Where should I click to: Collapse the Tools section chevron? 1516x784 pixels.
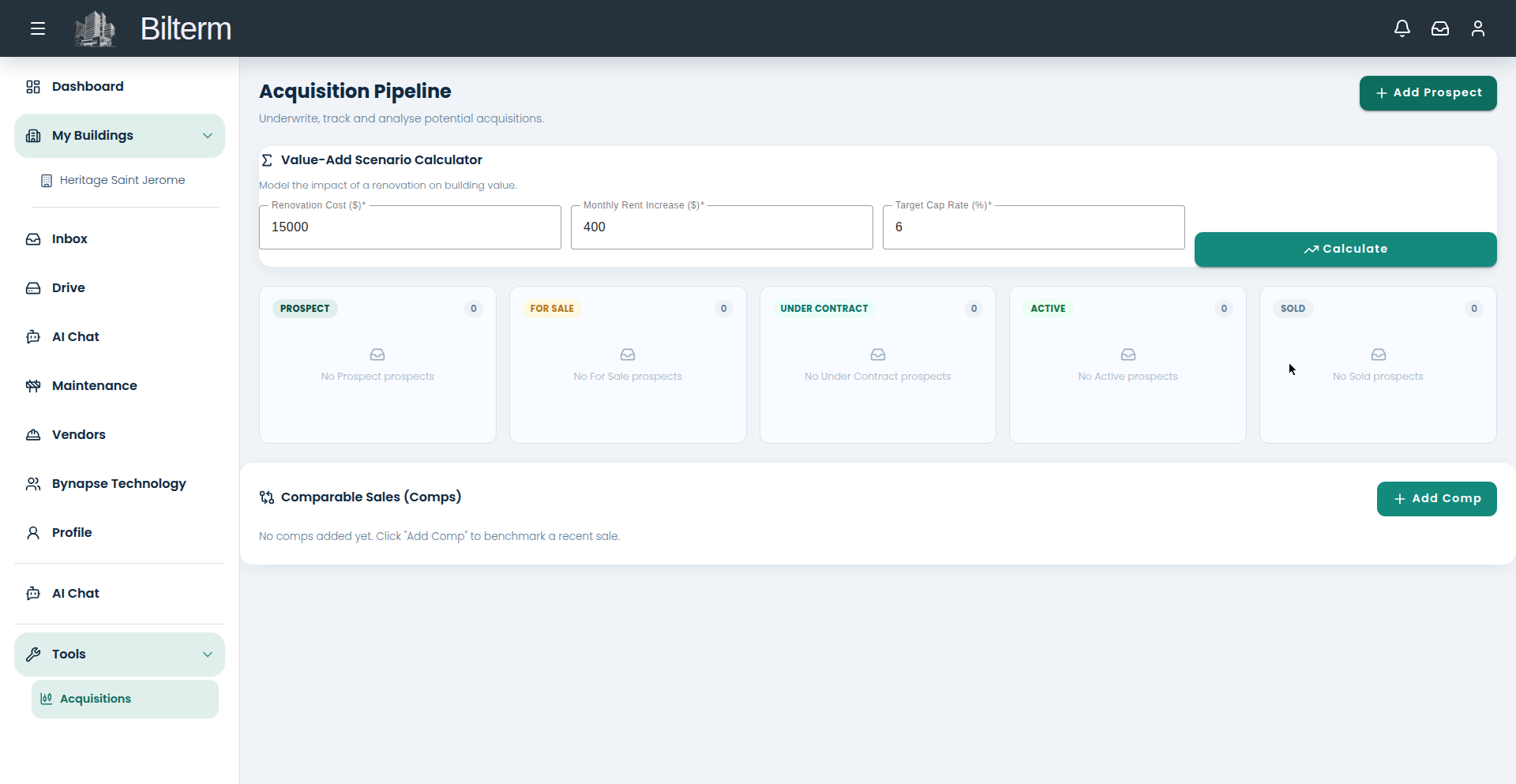[208, 655]
